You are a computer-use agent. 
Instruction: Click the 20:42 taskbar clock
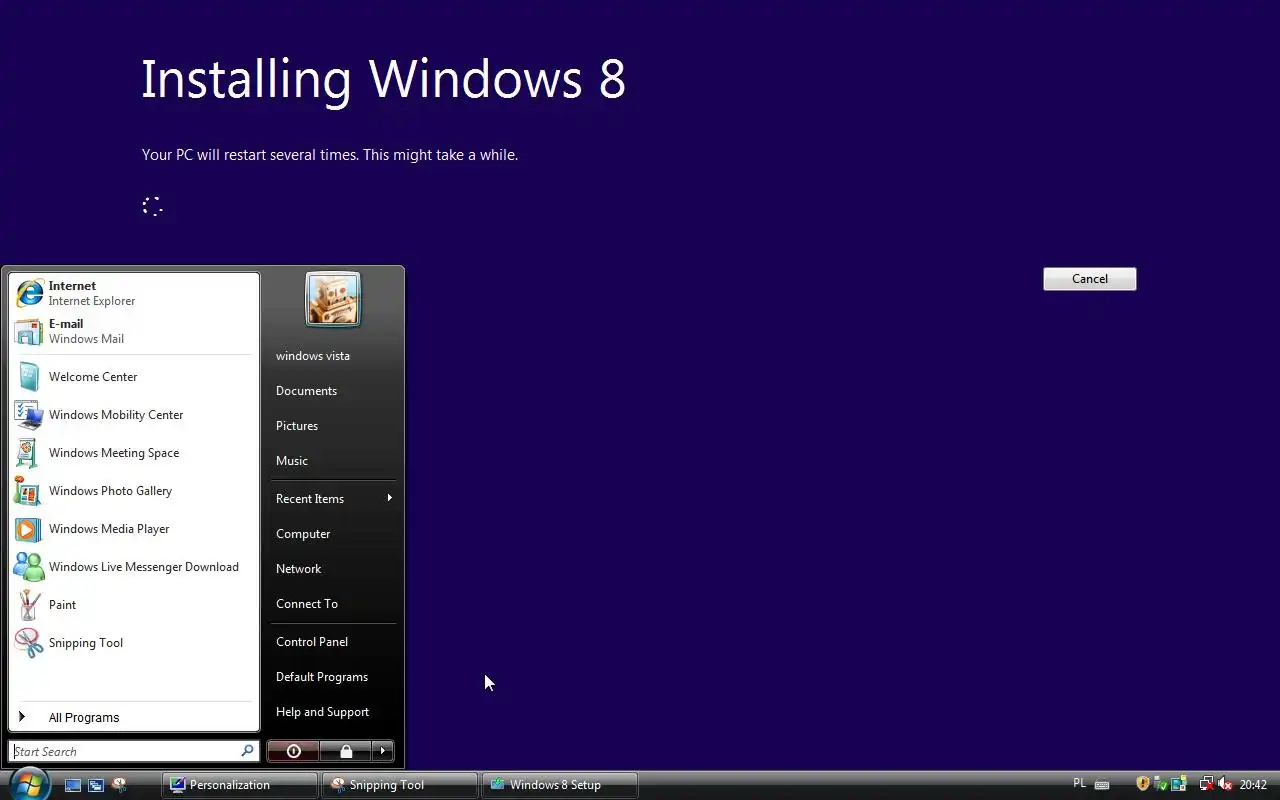pyautogui.click(x=1253, y=785)
